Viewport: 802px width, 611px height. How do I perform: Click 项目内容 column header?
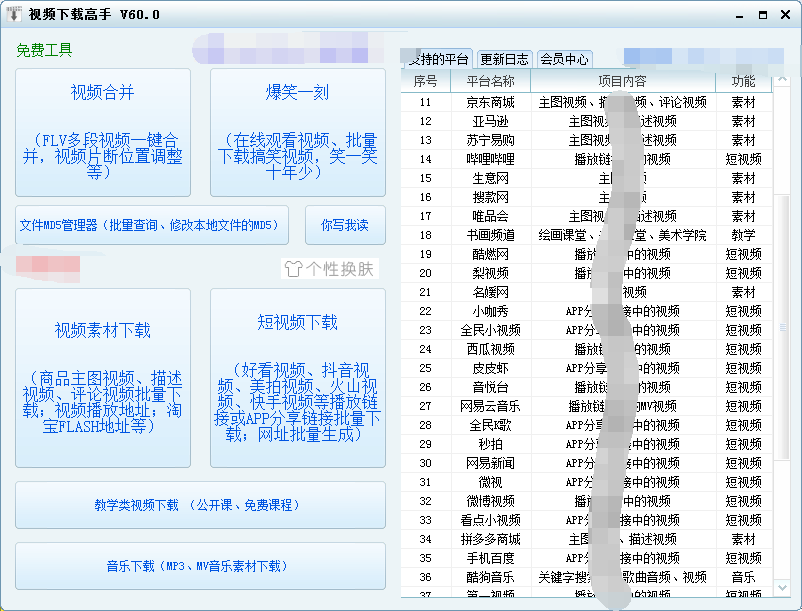point(623,81)
